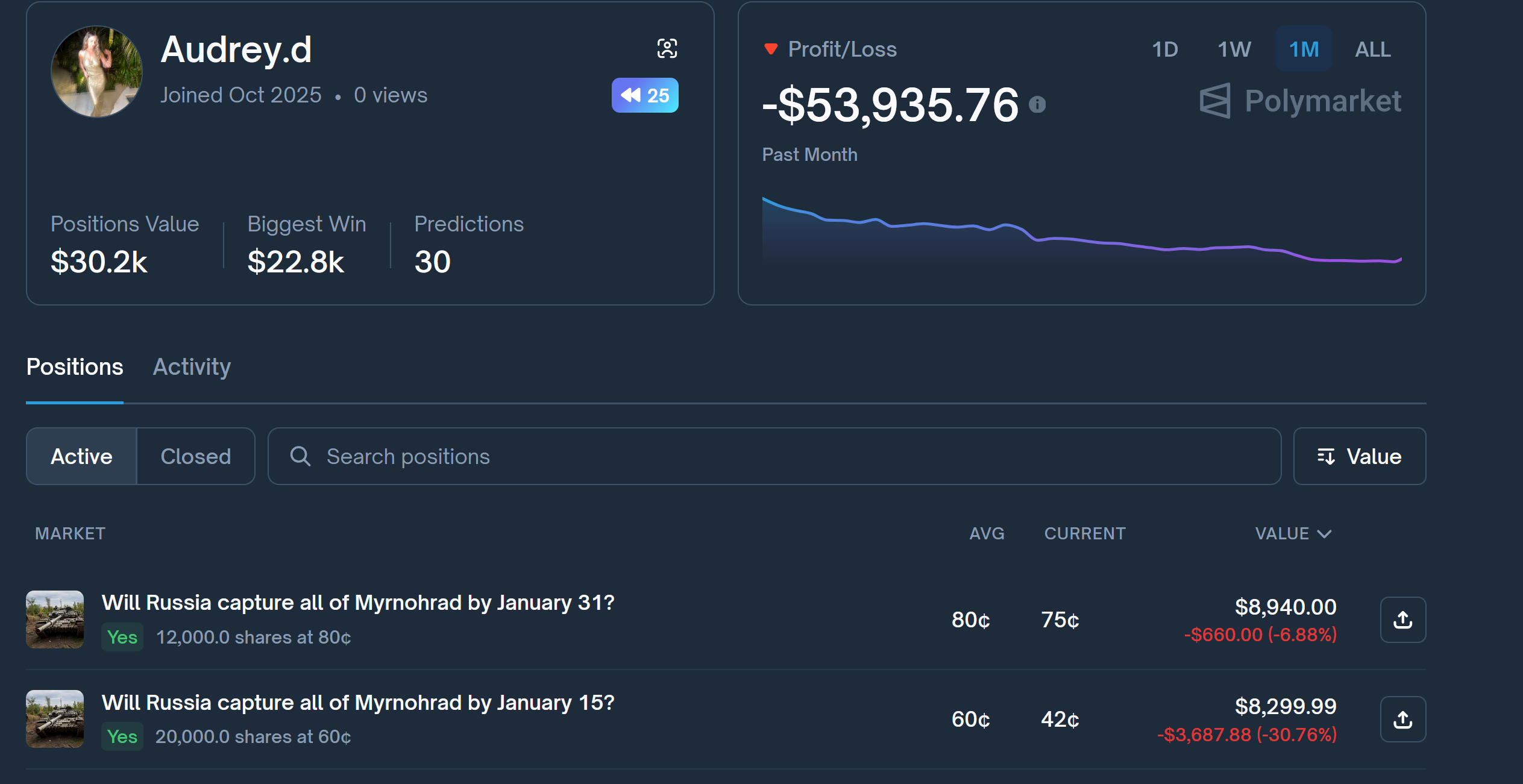The height and width of the screenshot is (784, 1523).
Task: Click the red down-triangle Profit/Loss indicator
Action: point(770,49)
